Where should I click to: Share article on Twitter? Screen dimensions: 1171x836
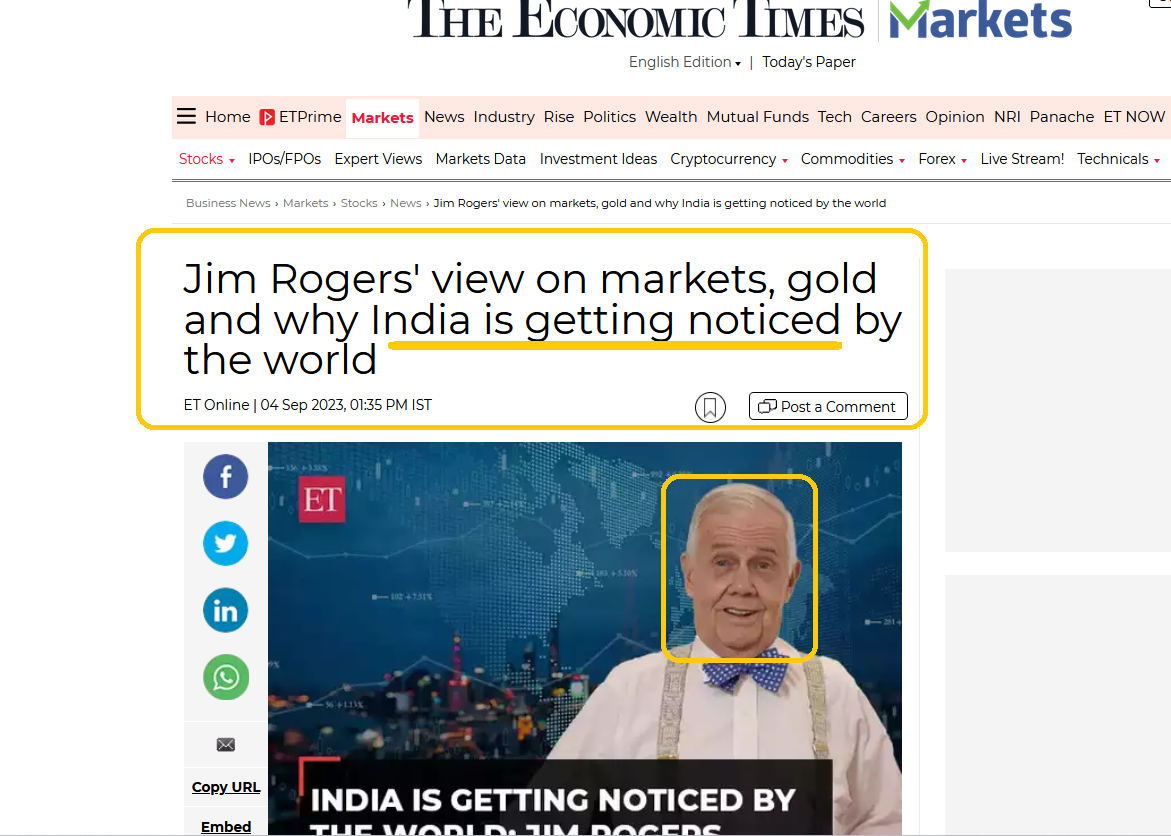[226, 543]
